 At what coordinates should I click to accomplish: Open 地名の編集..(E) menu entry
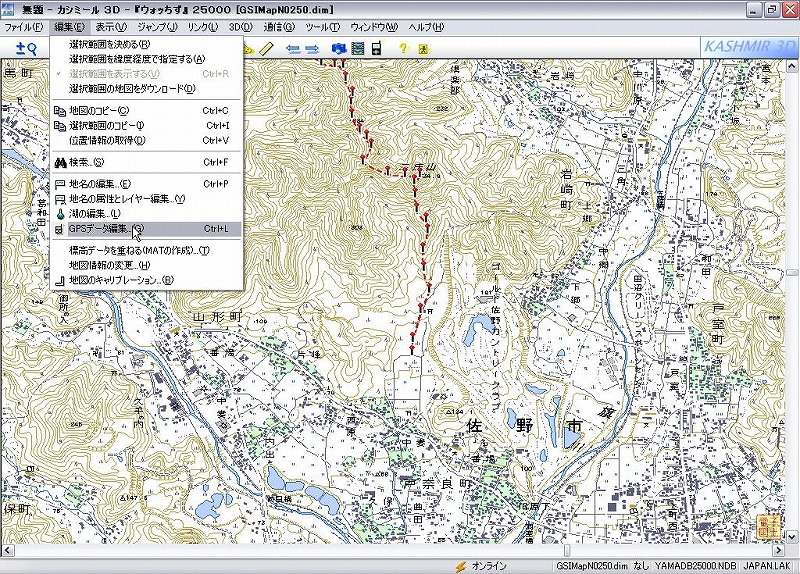click(x=146, y=184)
